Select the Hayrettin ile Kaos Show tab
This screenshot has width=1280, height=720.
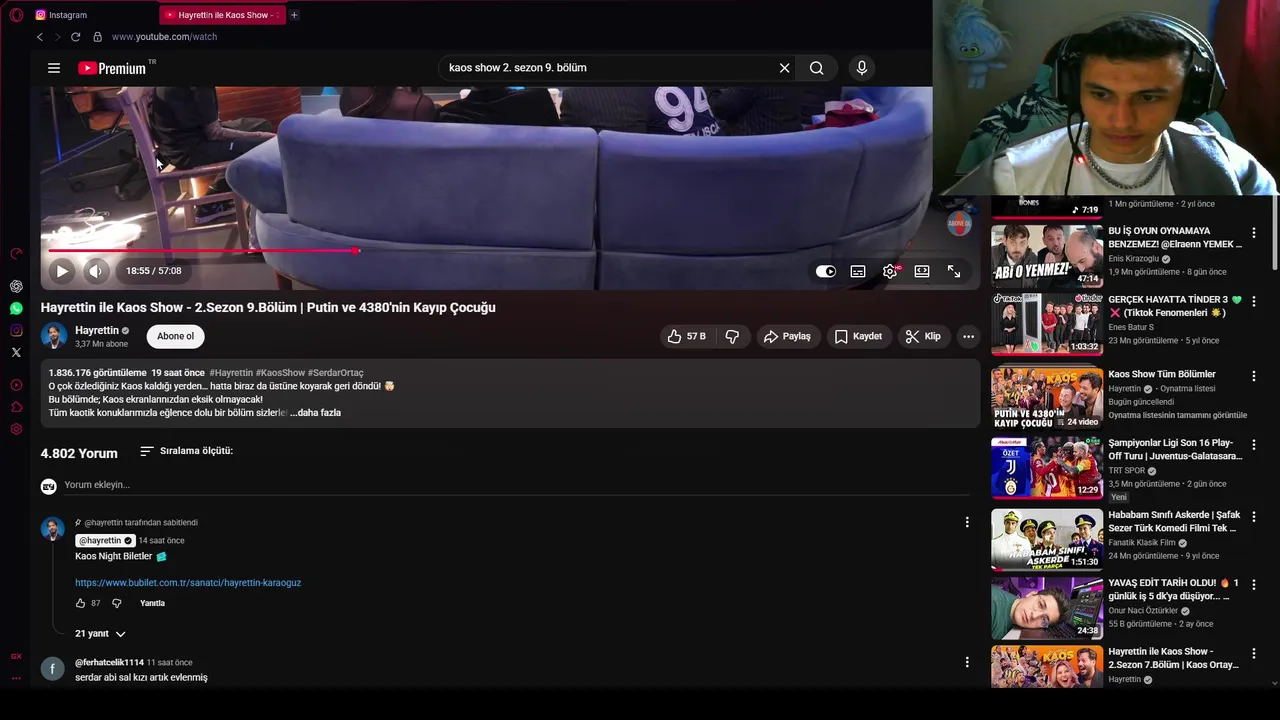pos(222,15)
